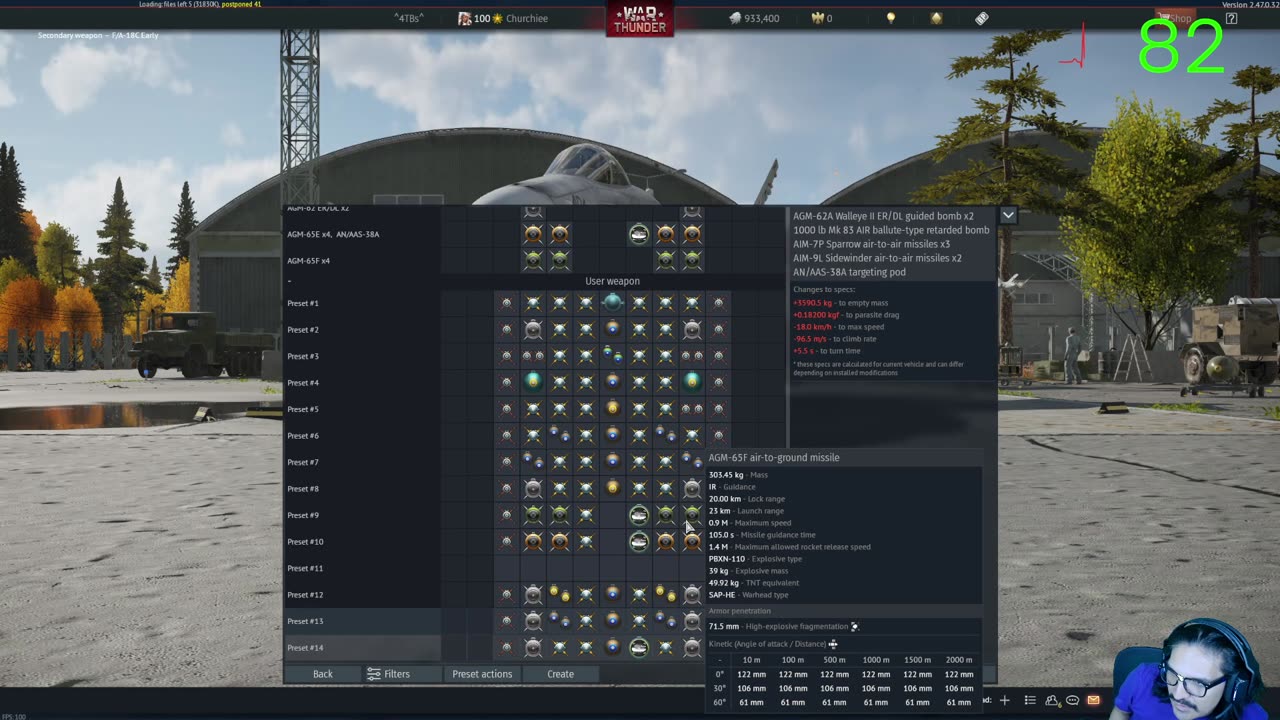
Task: Collapse the weapon description panel chevron
Action: coord(1008,215)
